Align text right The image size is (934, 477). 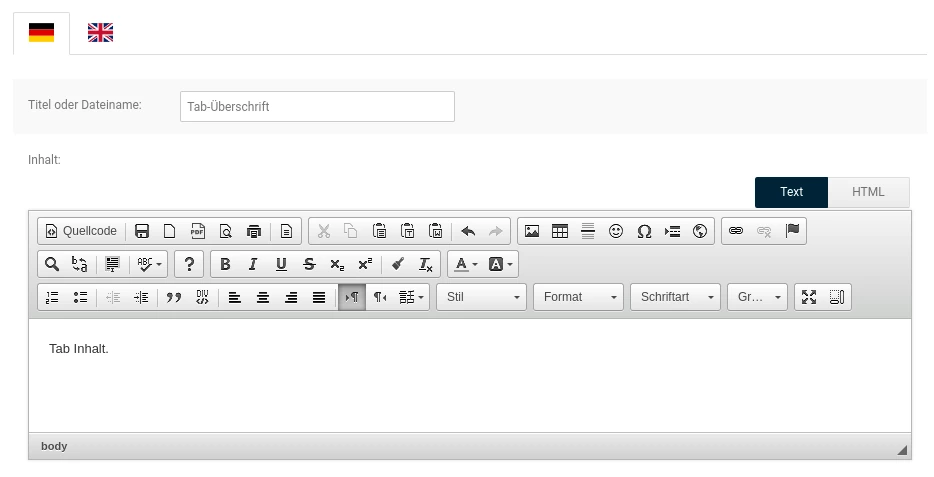(291, 297)
